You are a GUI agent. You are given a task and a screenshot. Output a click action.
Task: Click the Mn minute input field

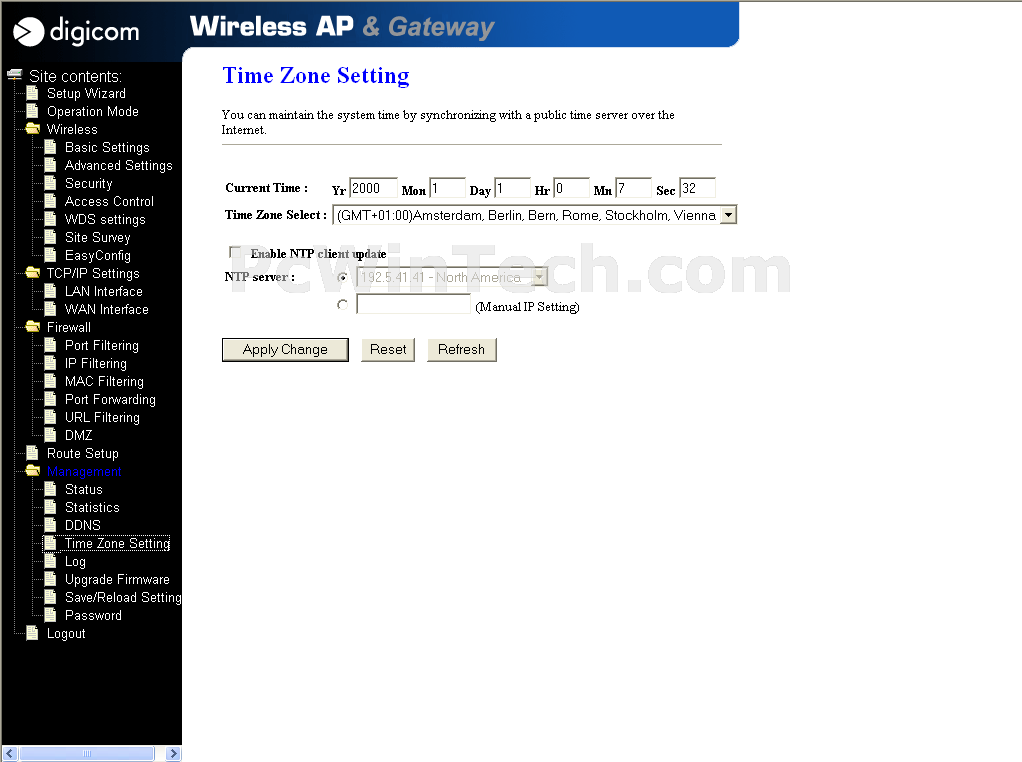634,188
